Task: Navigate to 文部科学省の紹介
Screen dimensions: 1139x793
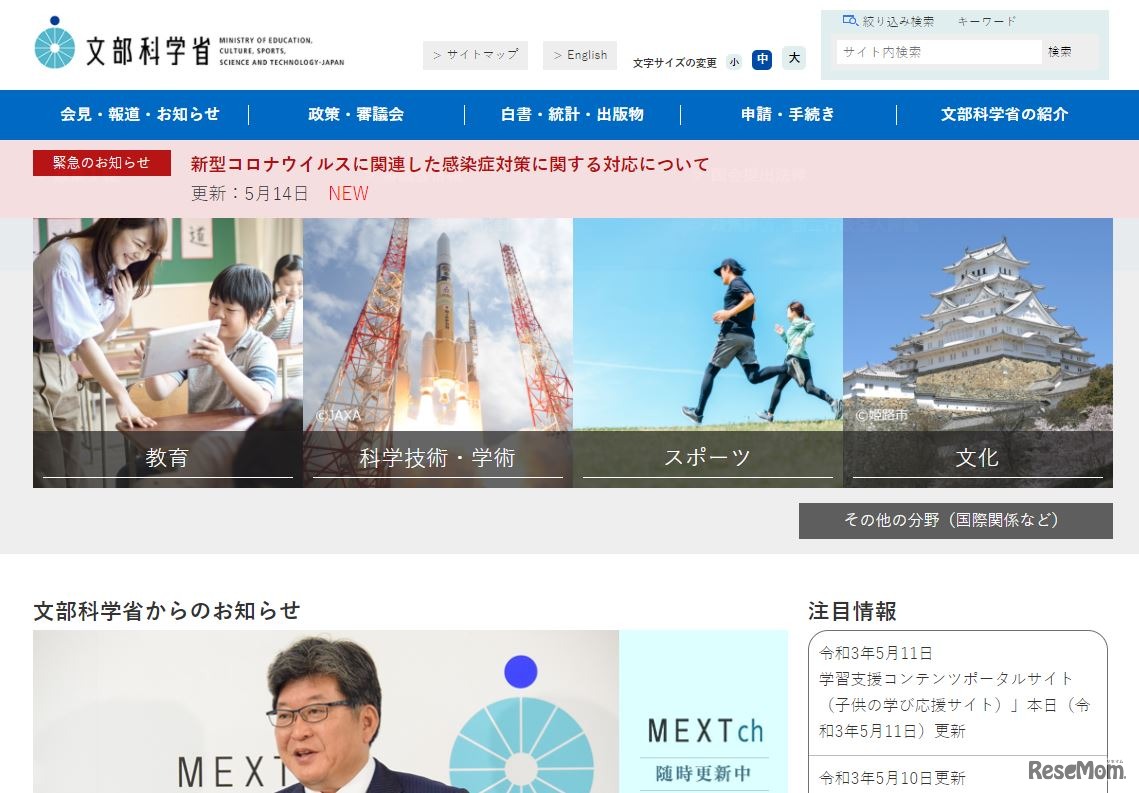Action: pyautogui.click(x=1004, y=114)
